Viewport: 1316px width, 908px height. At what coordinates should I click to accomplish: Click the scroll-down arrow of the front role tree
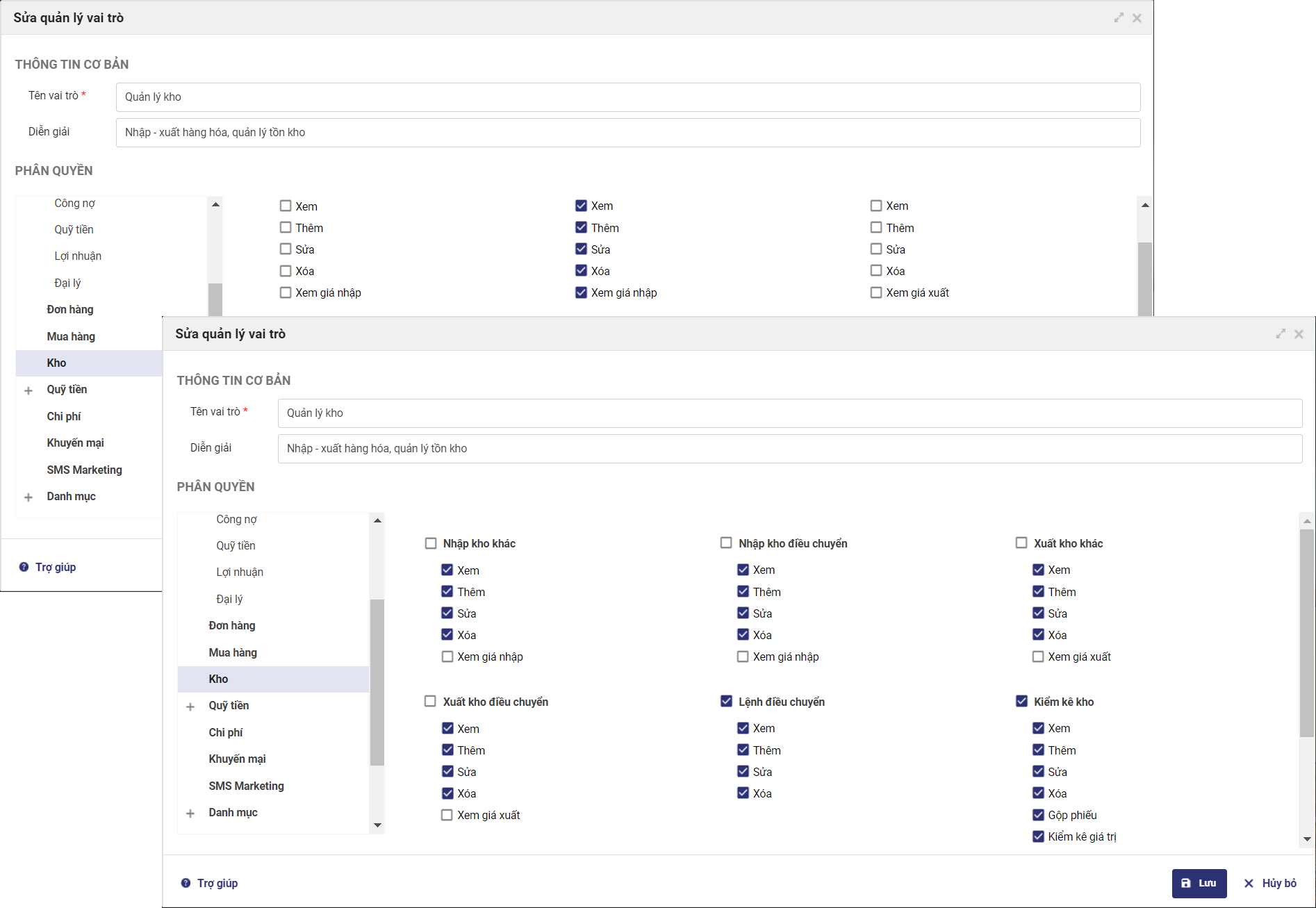pyautogui.click(x=377, y=825)
